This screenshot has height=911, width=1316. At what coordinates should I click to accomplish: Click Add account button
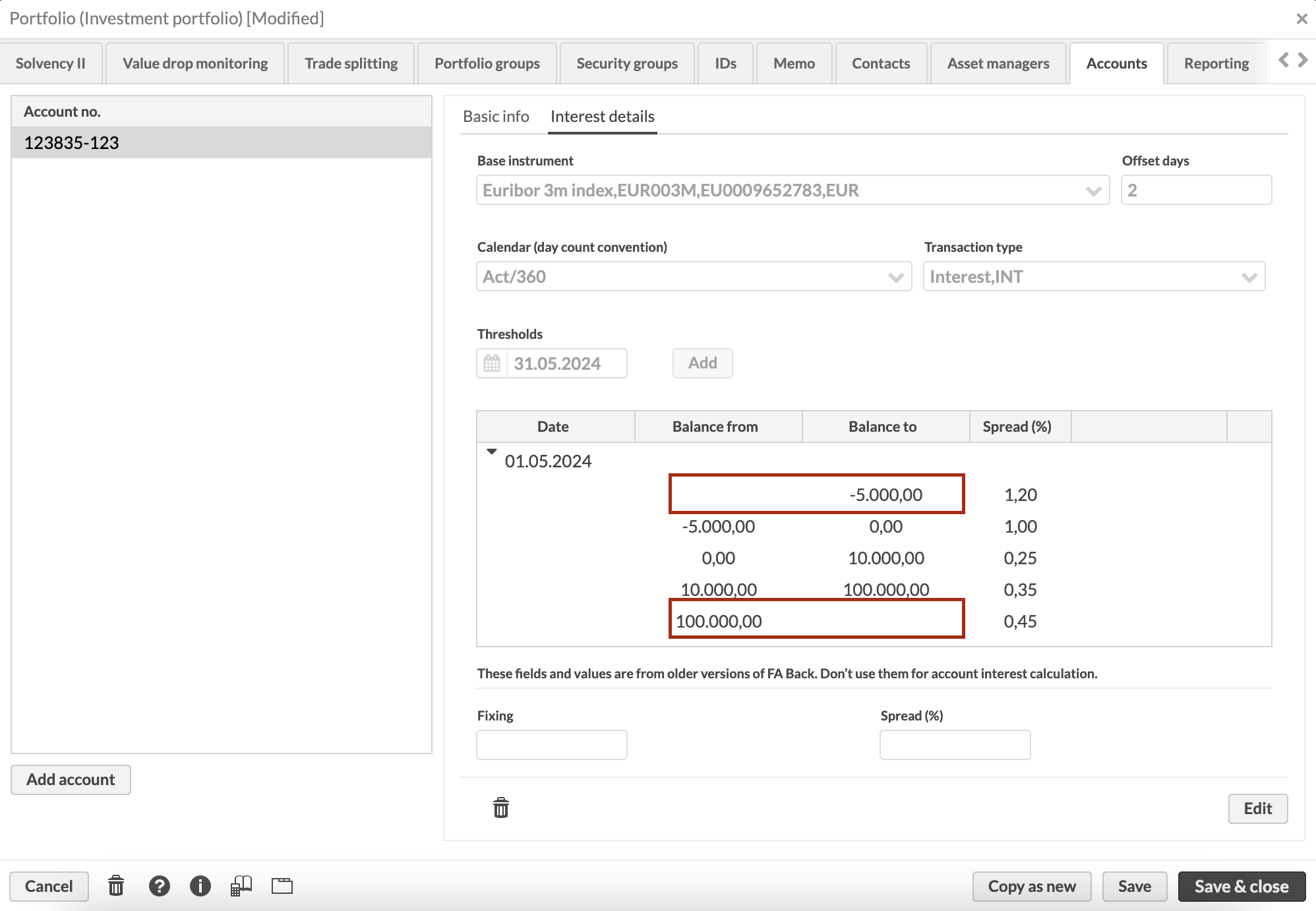[x=71, y=780]
